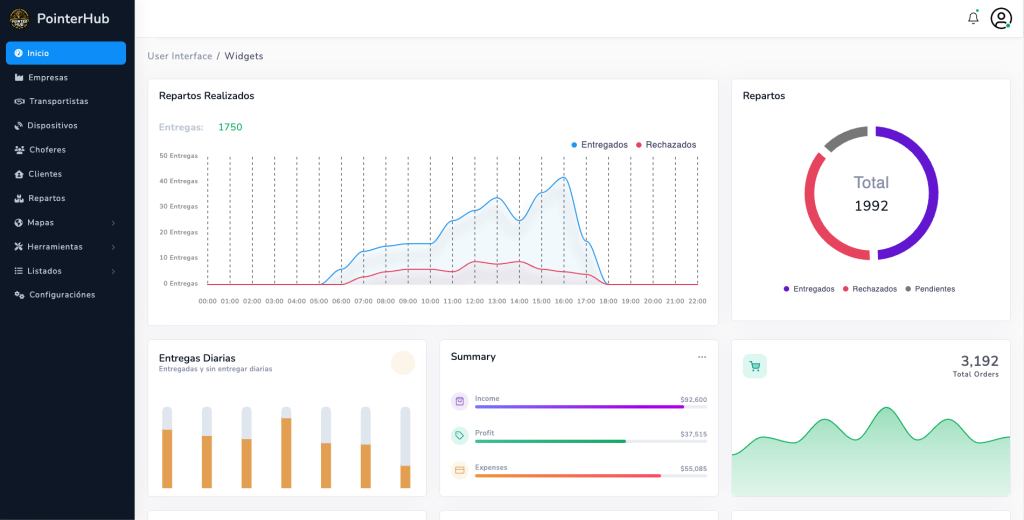Image resolution: width=1024 pixels, height=520 pixels.
Task: Expand the Herramientas submenu chevron
Action: click(x=113, y=247)
